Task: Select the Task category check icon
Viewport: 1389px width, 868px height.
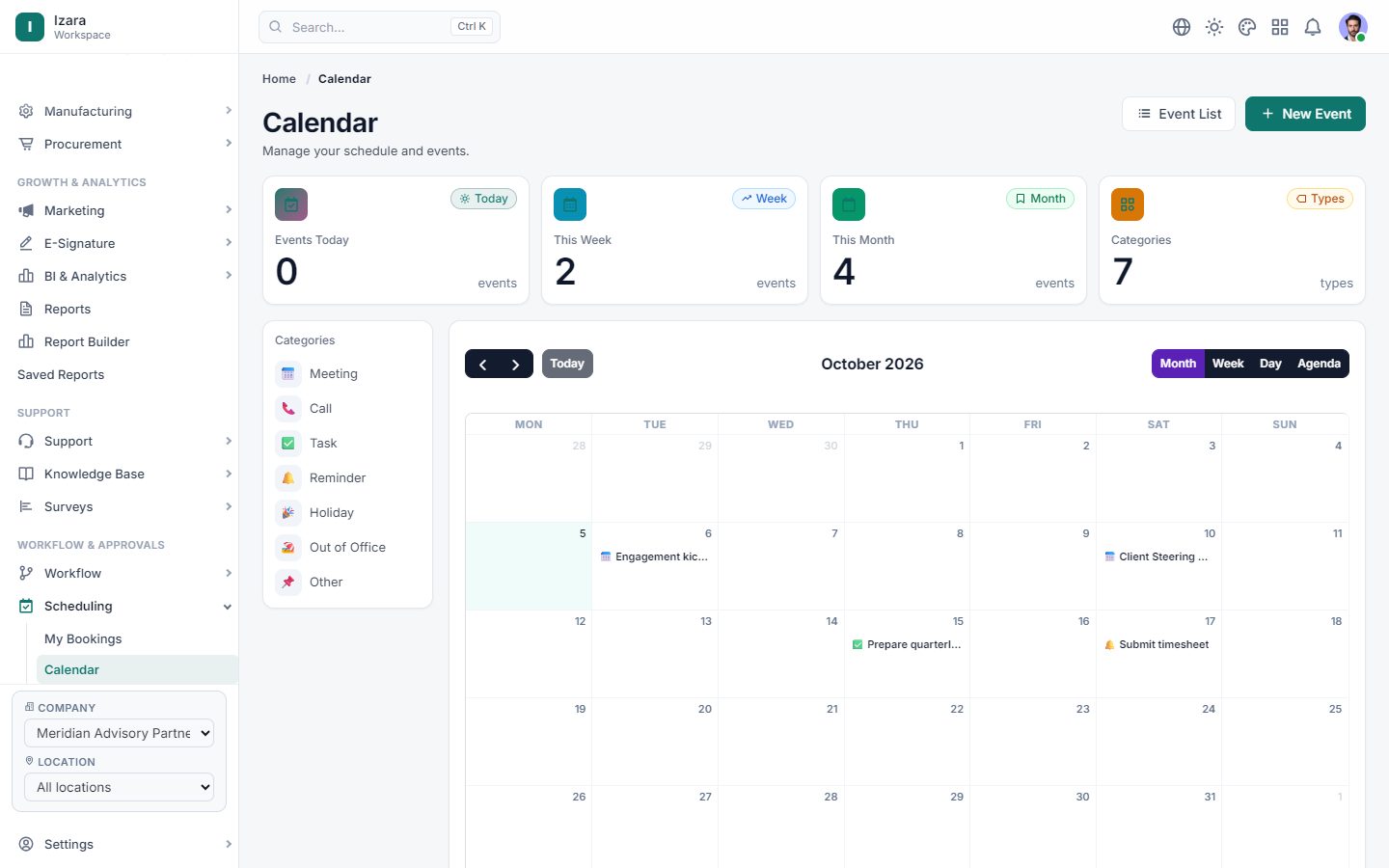Action: click(x=288, y=444)
